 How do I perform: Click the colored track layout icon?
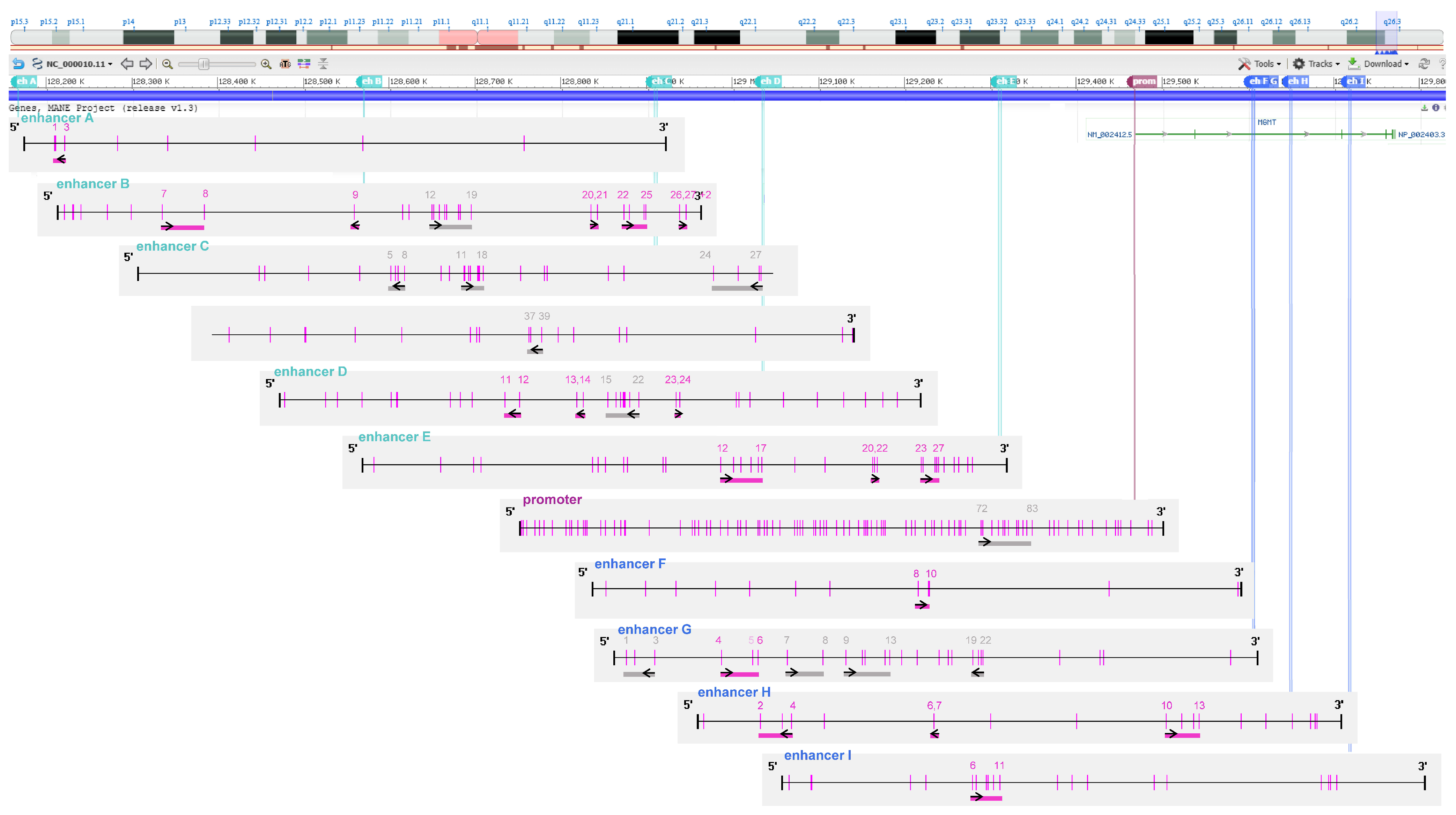point(304,64)
